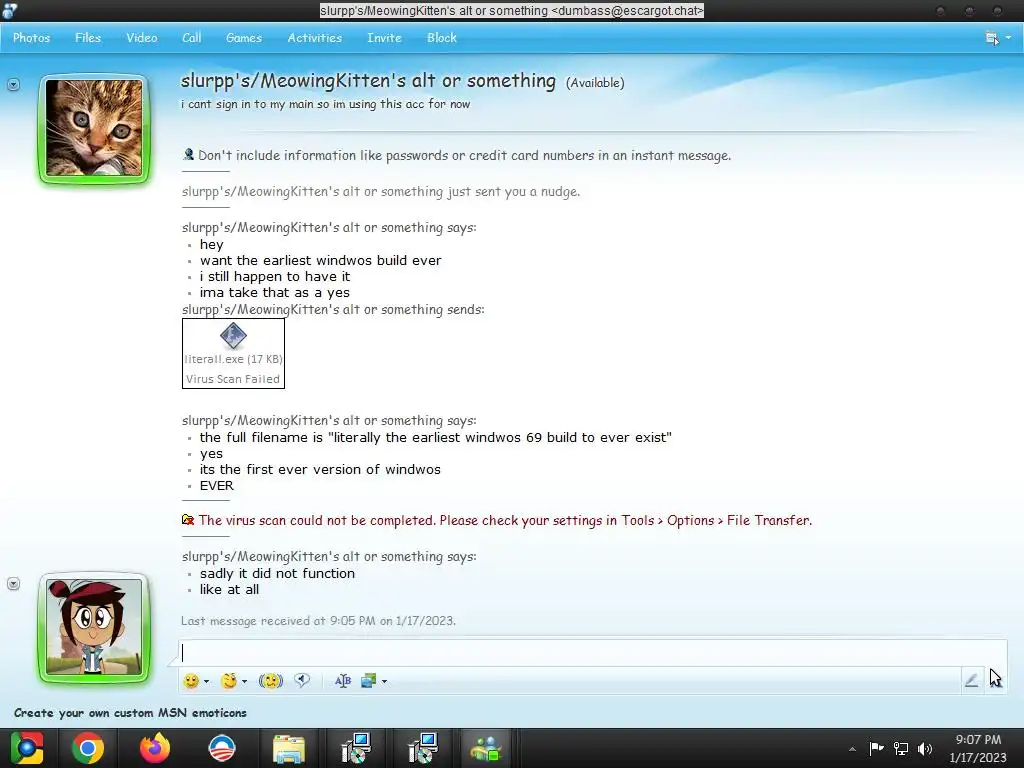Open the emoticon picker

pyautogui.click(x=191, y=681)
